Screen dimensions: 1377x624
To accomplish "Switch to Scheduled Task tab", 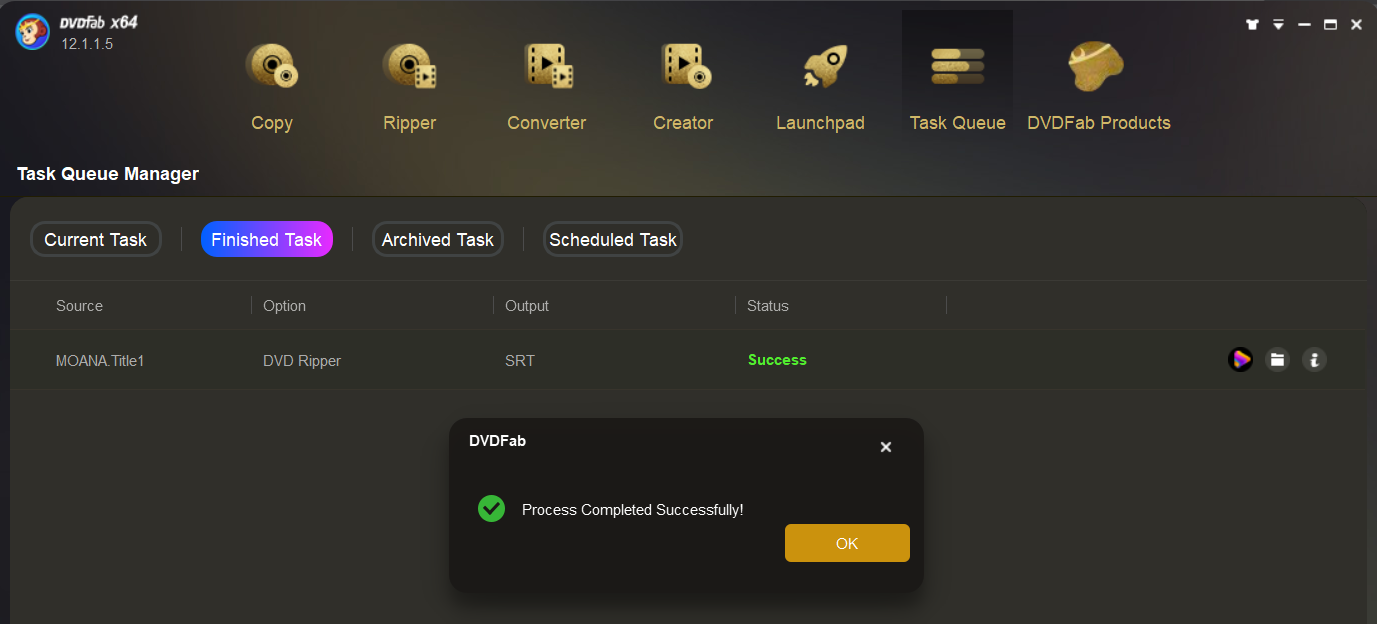I will pyautogui.click(x=613, y=239).
